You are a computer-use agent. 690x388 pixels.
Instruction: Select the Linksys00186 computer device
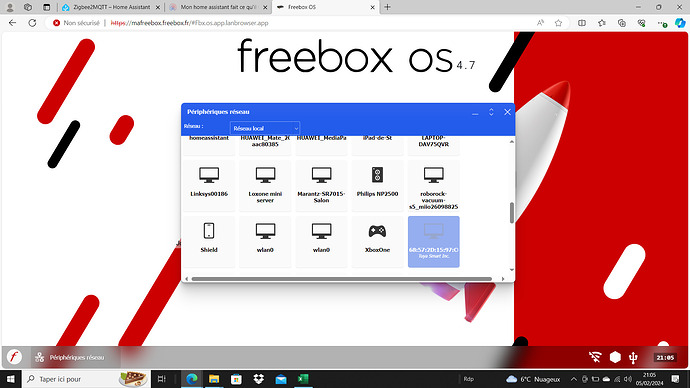(x=209, y=185)
